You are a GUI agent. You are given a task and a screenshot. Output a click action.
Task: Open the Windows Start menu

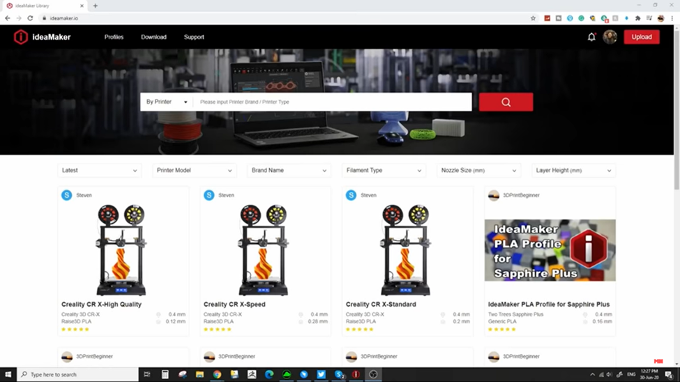tap(8, 374)
